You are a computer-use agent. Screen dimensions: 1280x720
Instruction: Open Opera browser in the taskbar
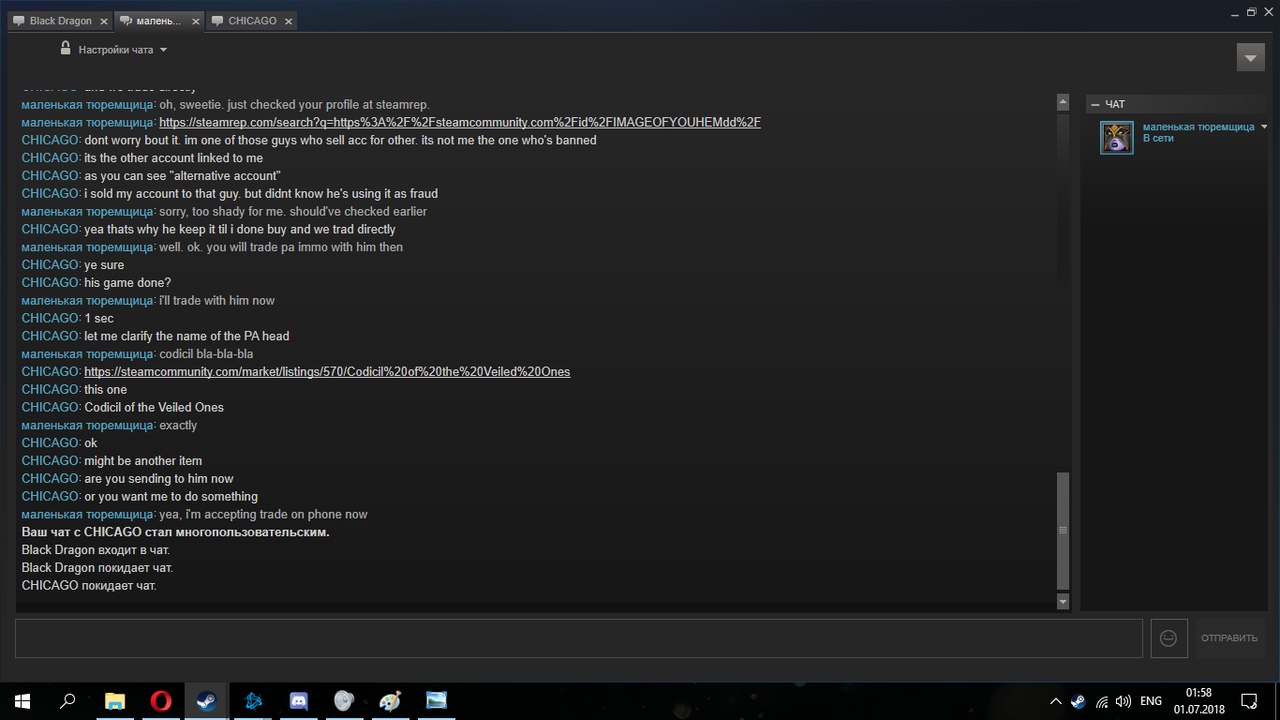(161, 701)
